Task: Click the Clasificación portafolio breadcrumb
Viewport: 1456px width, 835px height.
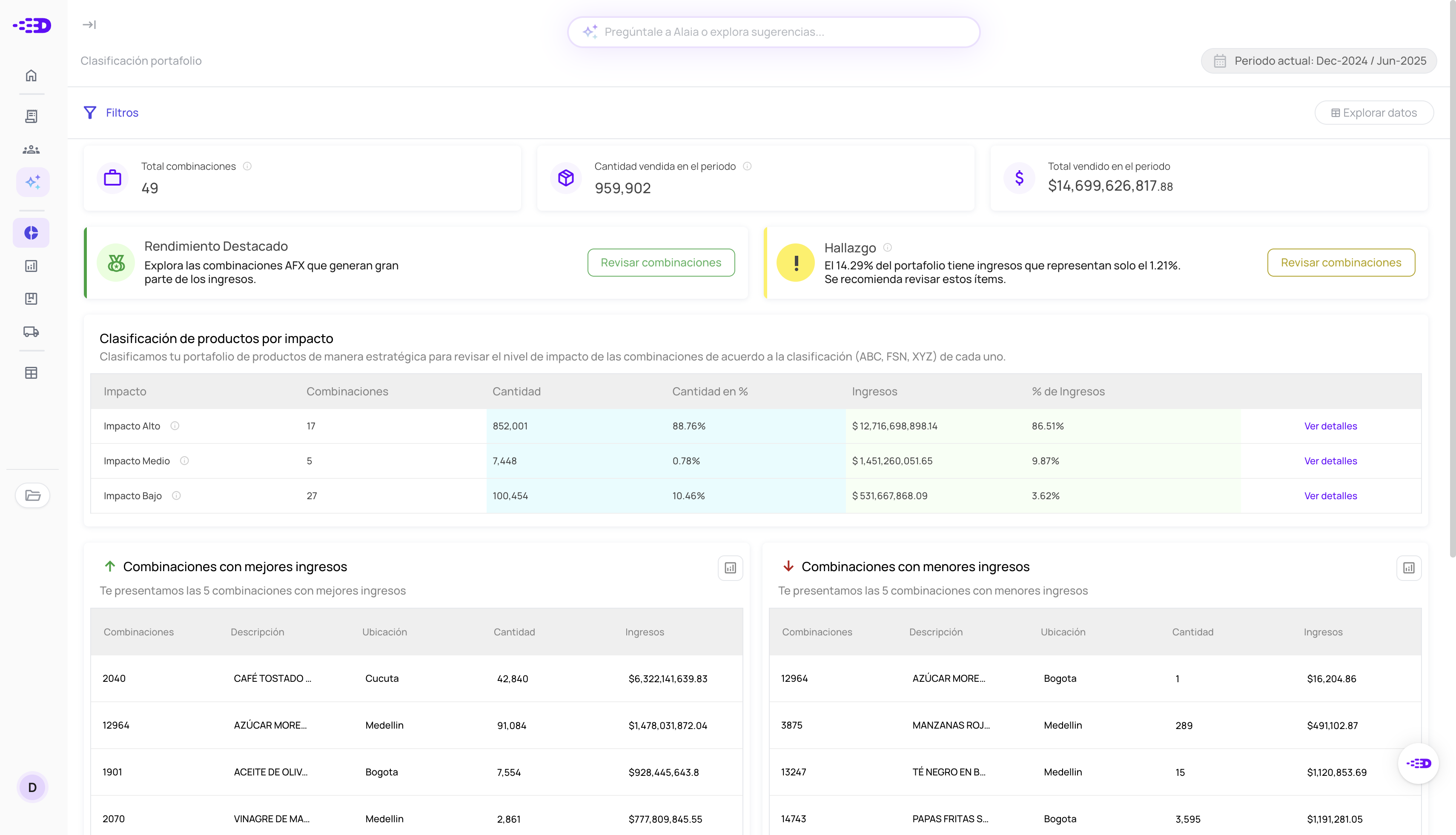Action: (x=141, y=61)
